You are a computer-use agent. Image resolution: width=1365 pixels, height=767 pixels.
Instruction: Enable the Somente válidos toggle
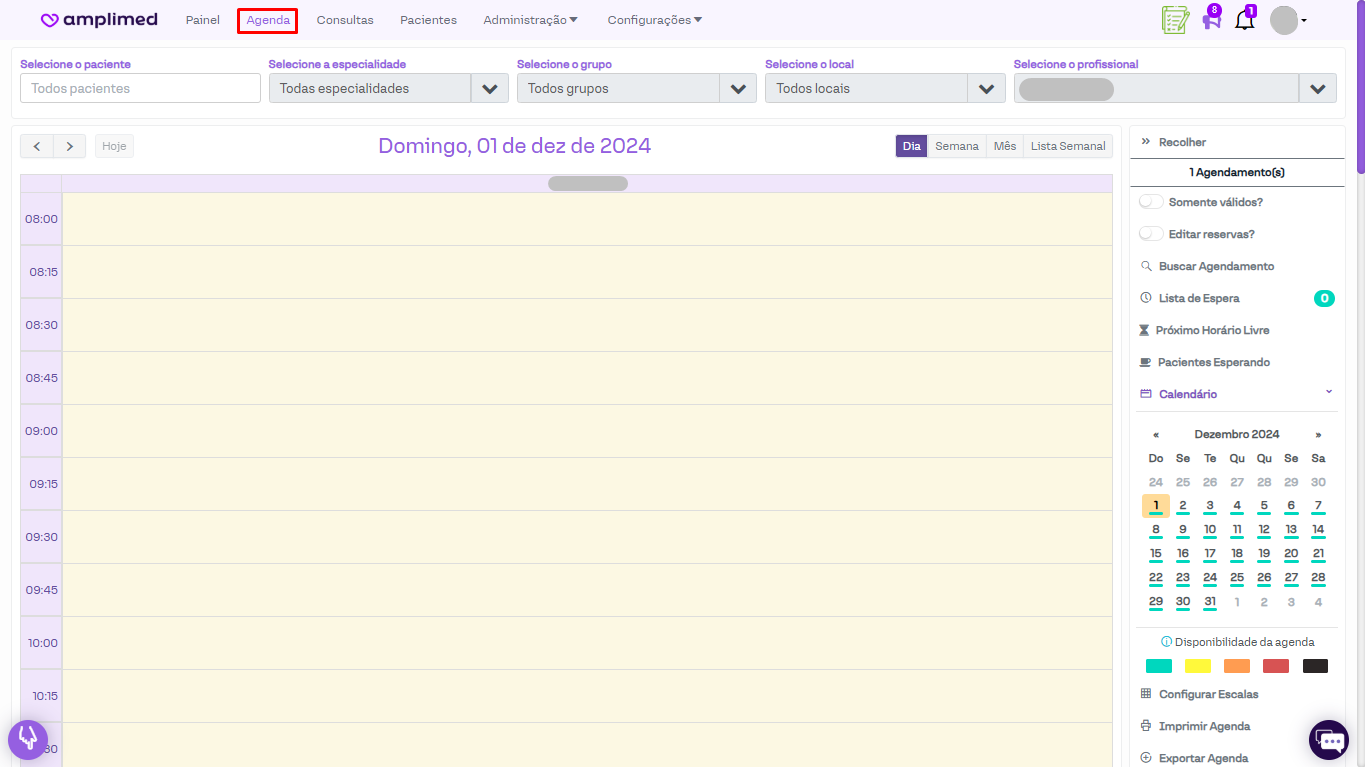click(1152, 202)
